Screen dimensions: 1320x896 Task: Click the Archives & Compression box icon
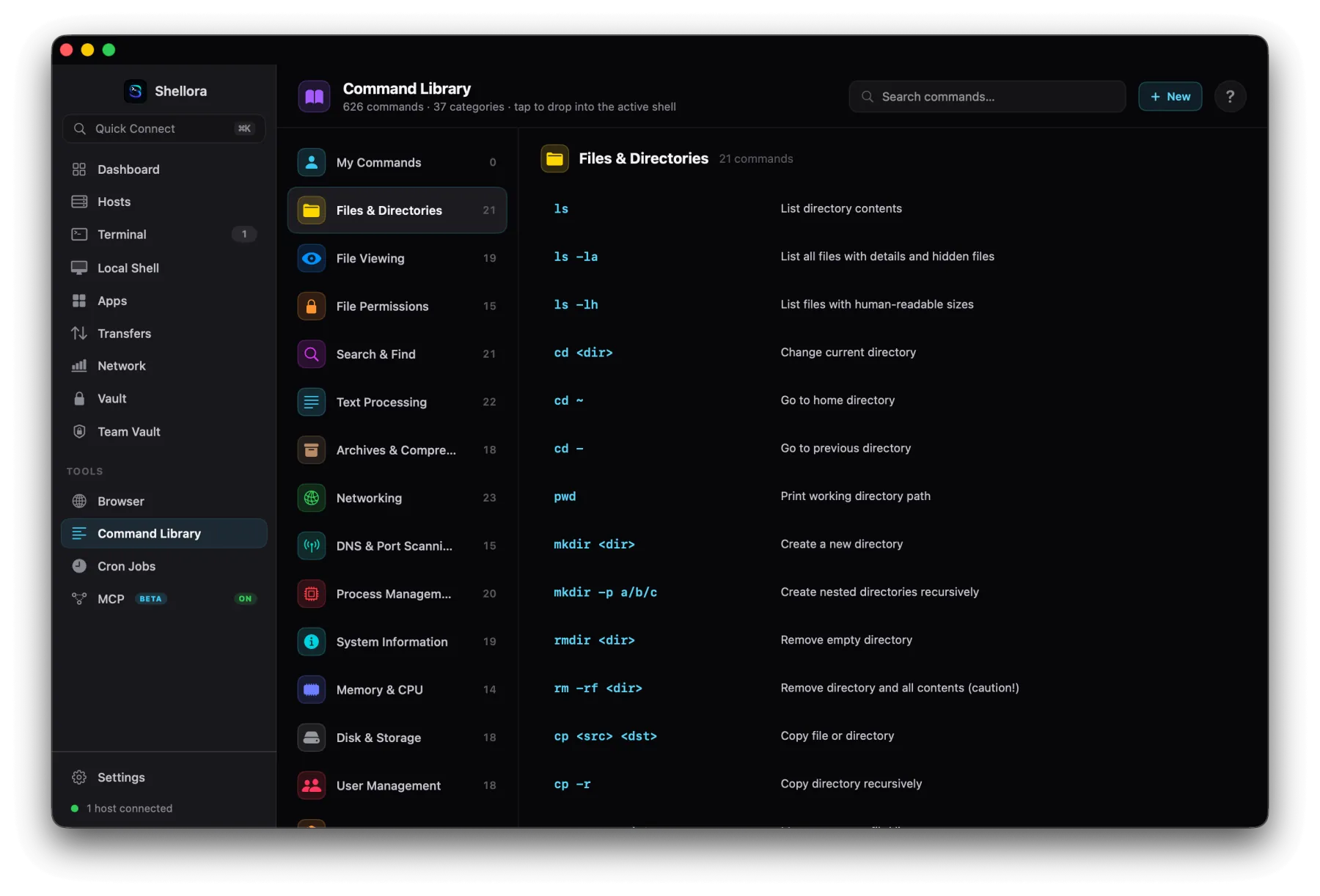(312, 449)
